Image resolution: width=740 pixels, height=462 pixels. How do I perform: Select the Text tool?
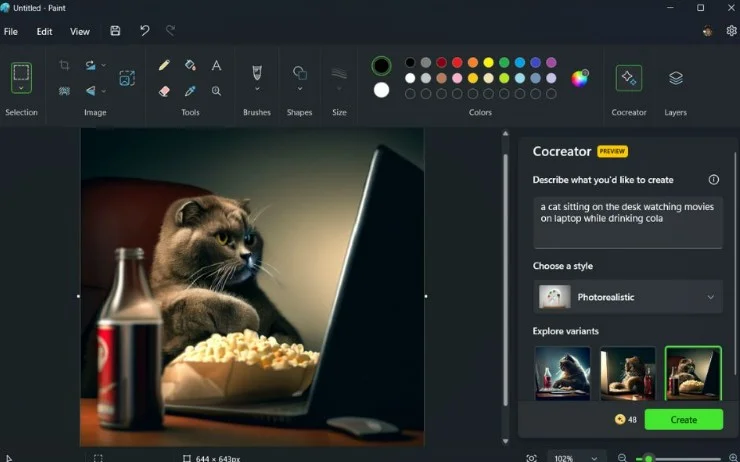point(216,65)
